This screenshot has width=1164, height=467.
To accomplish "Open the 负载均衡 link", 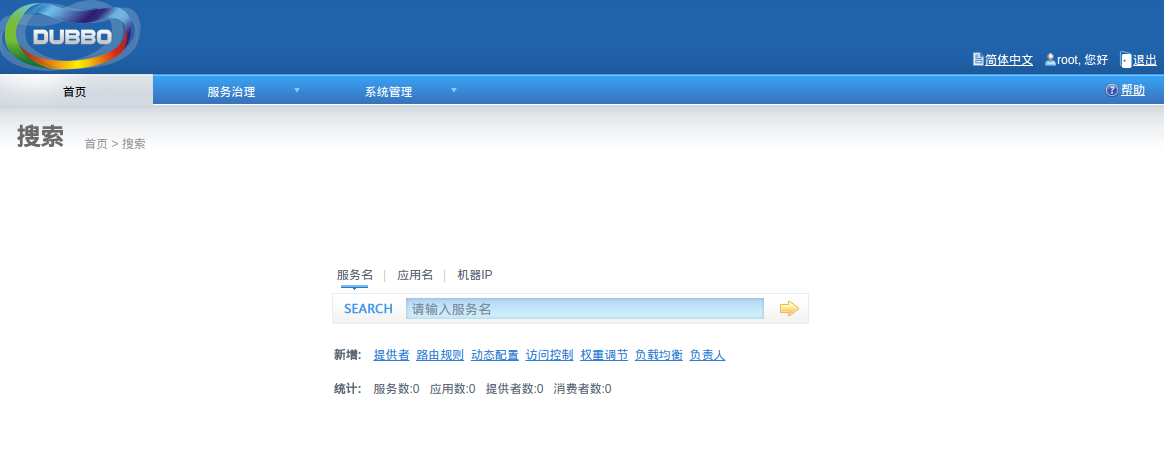I will tap(658, 355).
